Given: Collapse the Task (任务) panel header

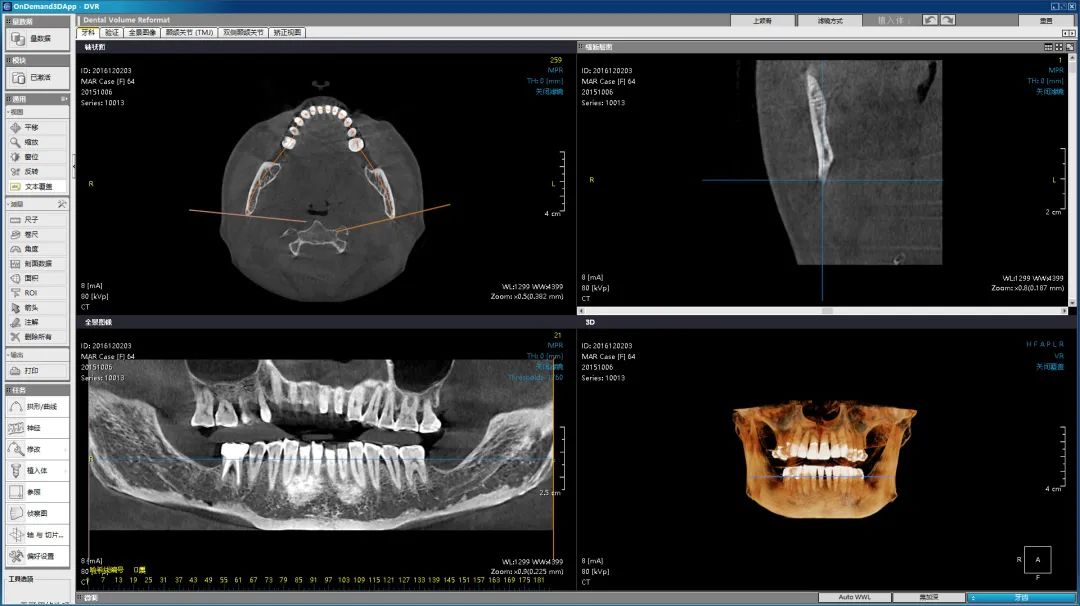Looking at the screenshot, I should [37, 390].
